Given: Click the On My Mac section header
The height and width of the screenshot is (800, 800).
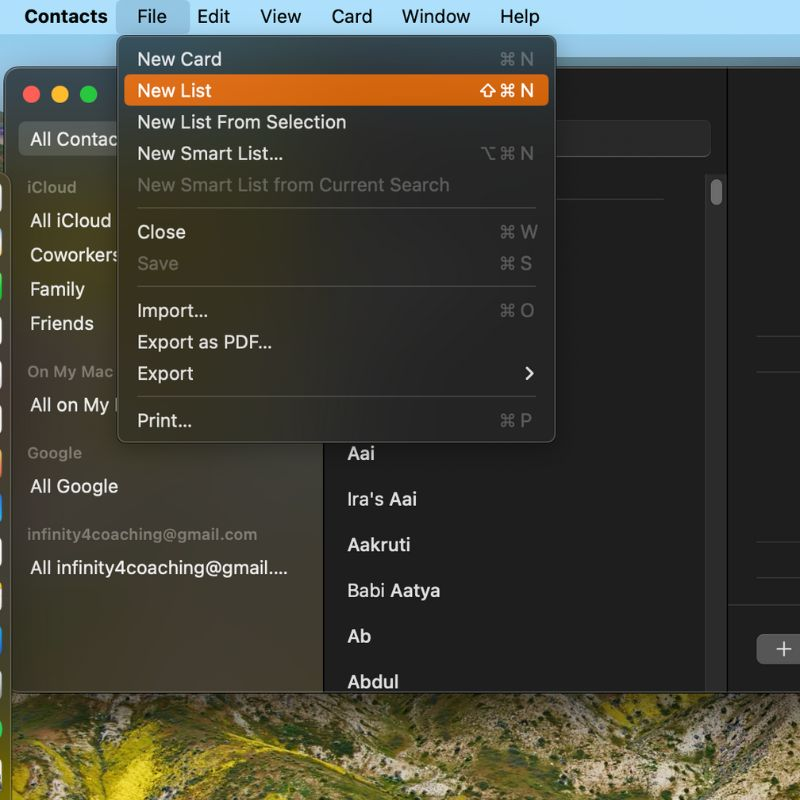Looking at the screenshot, I should [x=70, y=371].
